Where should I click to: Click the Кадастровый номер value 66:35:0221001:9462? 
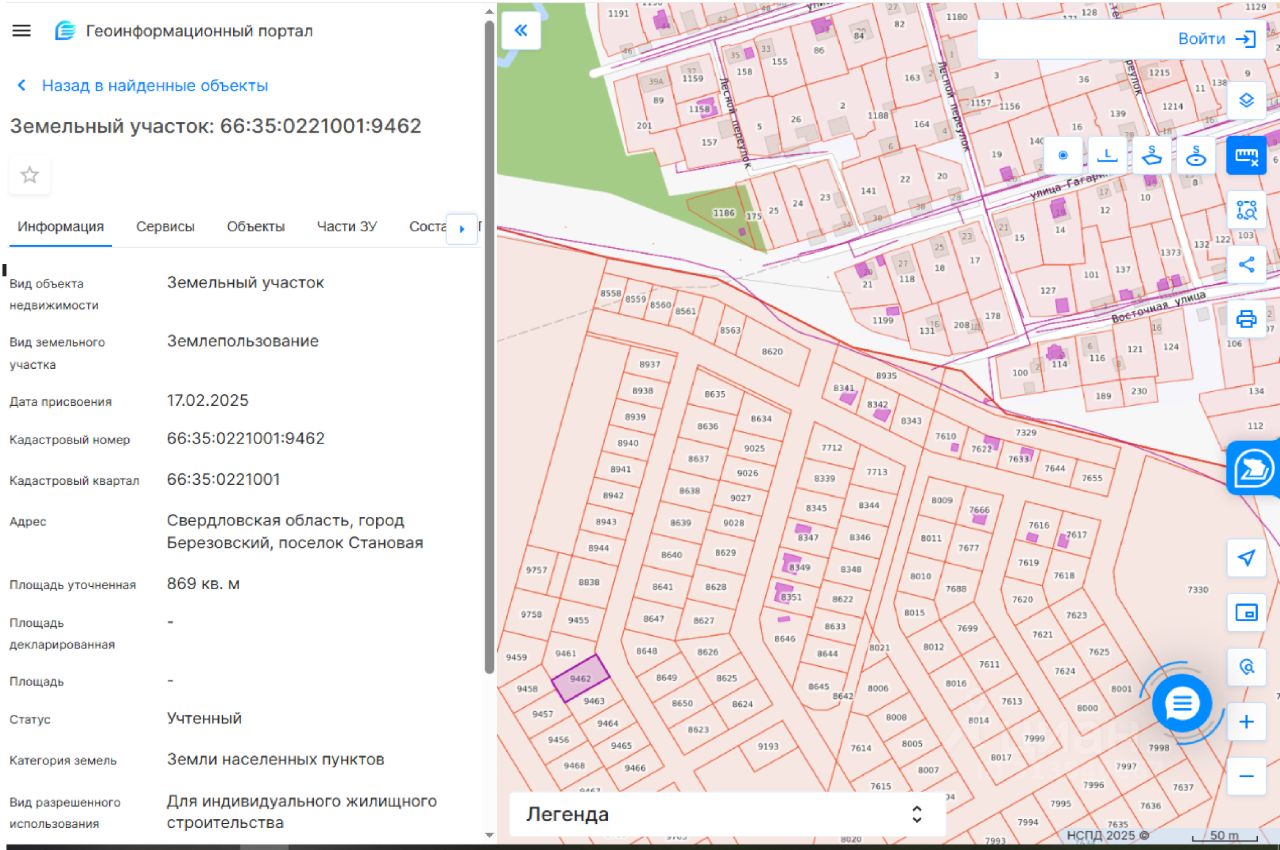tap(246, 439)
